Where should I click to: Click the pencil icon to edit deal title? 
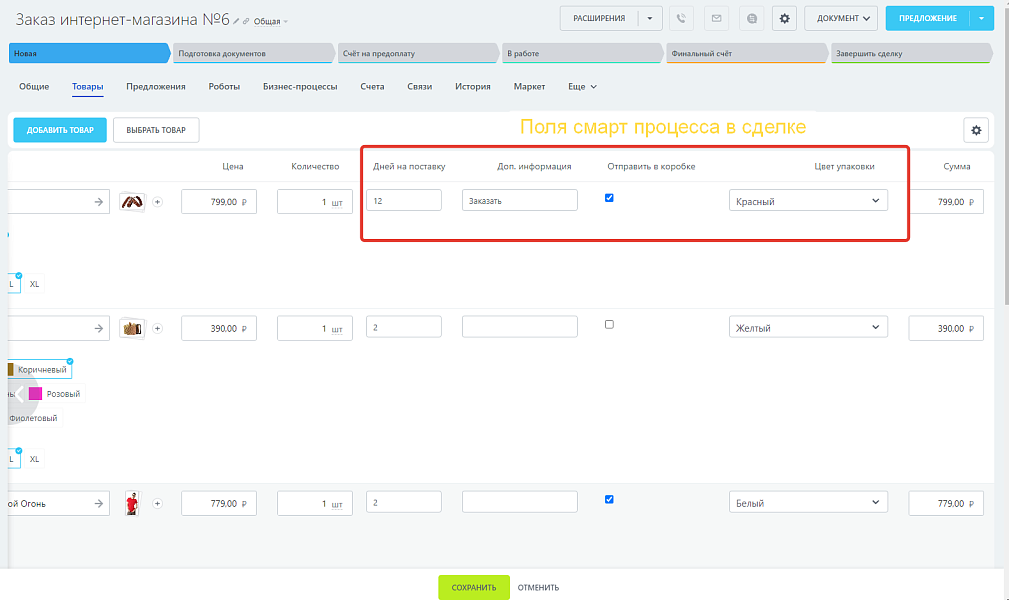click(236, 20)
